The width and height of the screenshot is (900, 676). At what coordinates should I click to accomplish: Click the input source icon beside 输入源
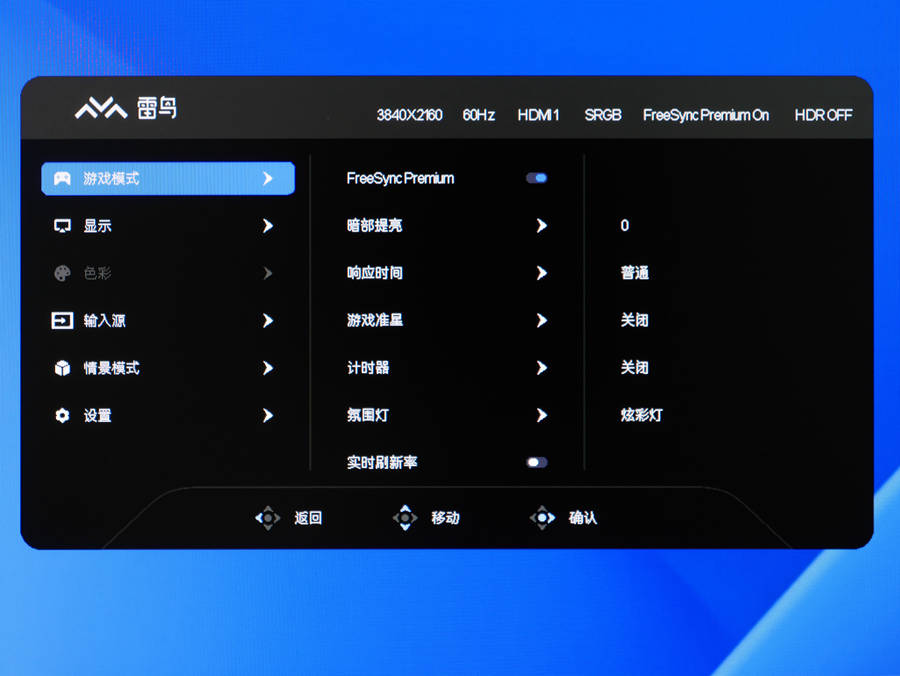point(62,321)
